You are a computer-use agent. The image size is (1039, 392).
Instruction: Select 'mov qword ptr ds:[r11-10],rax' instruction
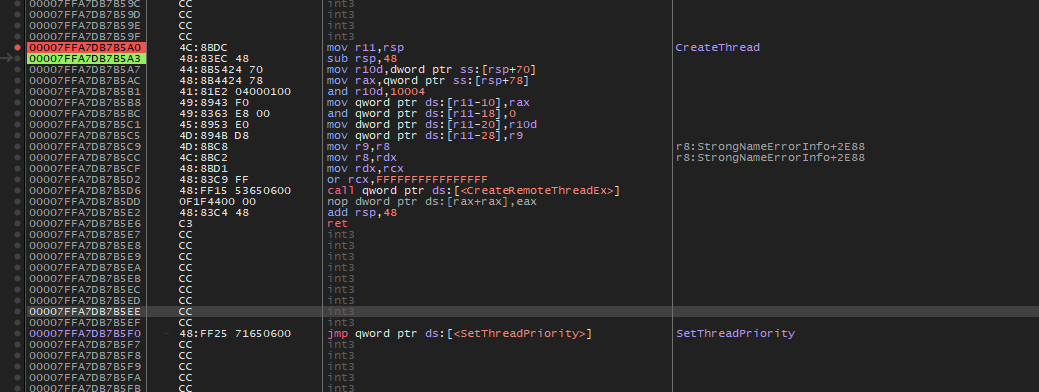point(428,103)
